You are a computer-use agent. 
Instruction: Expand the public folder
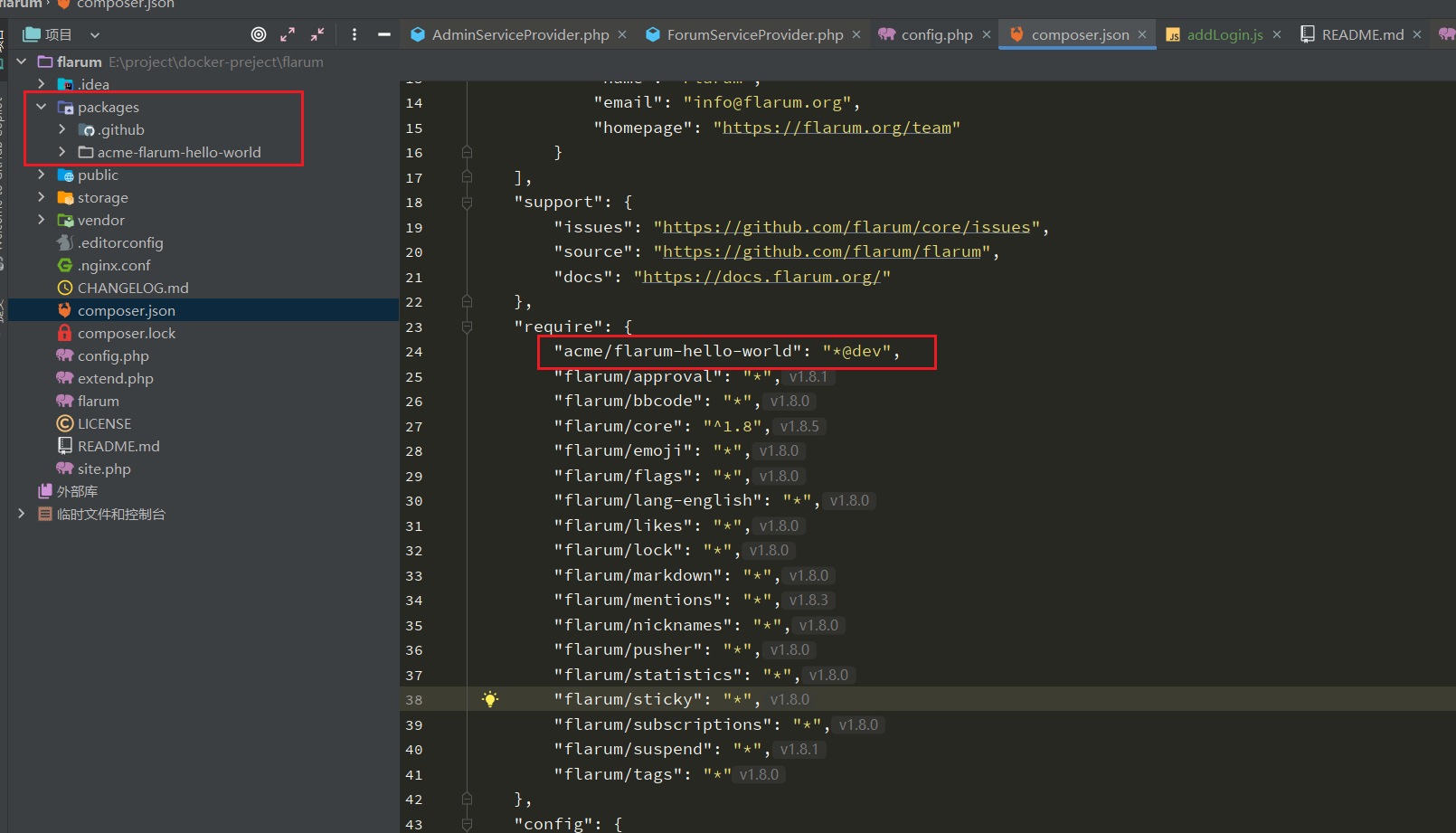pyautogui.click(x=42, y=175)
